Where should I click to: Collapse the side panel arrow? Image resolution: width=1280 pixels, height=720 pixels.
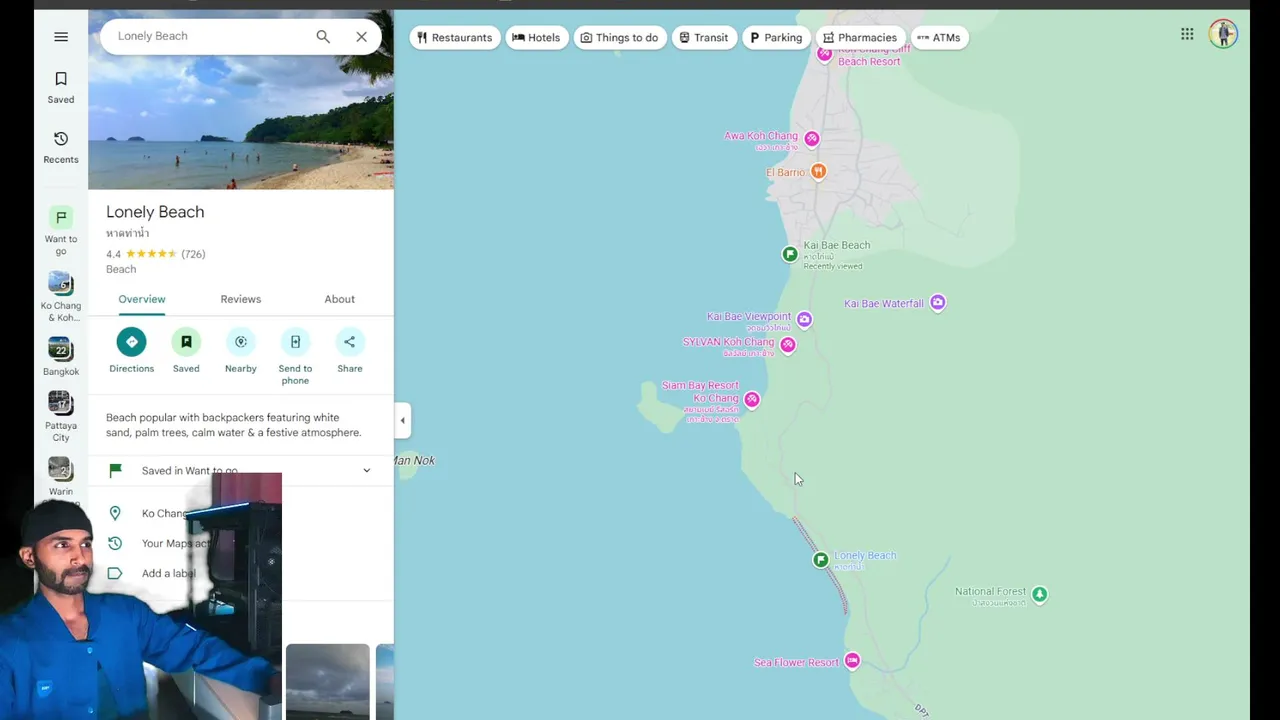(403, 420)
